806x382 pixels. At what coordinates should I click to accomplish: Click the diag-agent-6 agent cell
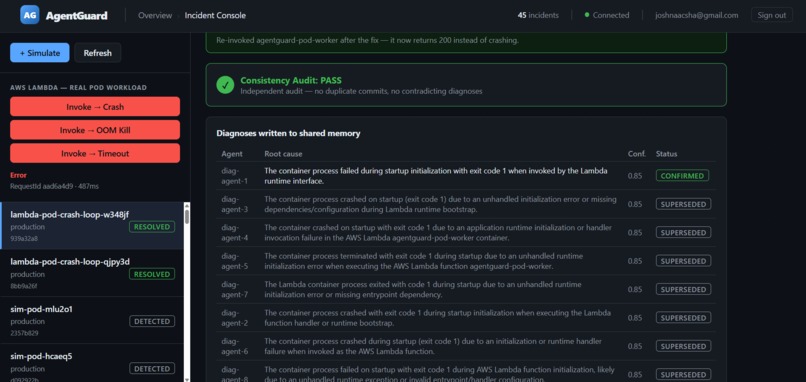[234, 347]
